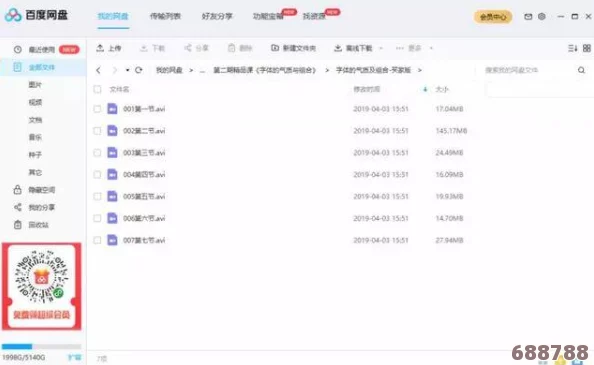The height and width of the screenshot is (365, 594).
Task: Click the 分享 share button
Action: click(197, 48)
